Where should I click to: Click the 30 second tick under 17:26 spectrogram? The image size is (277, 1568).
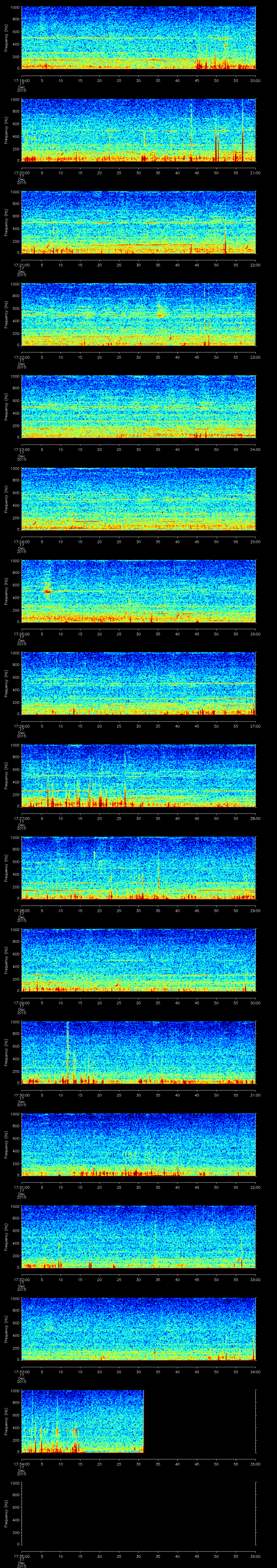tap(138, 726)
